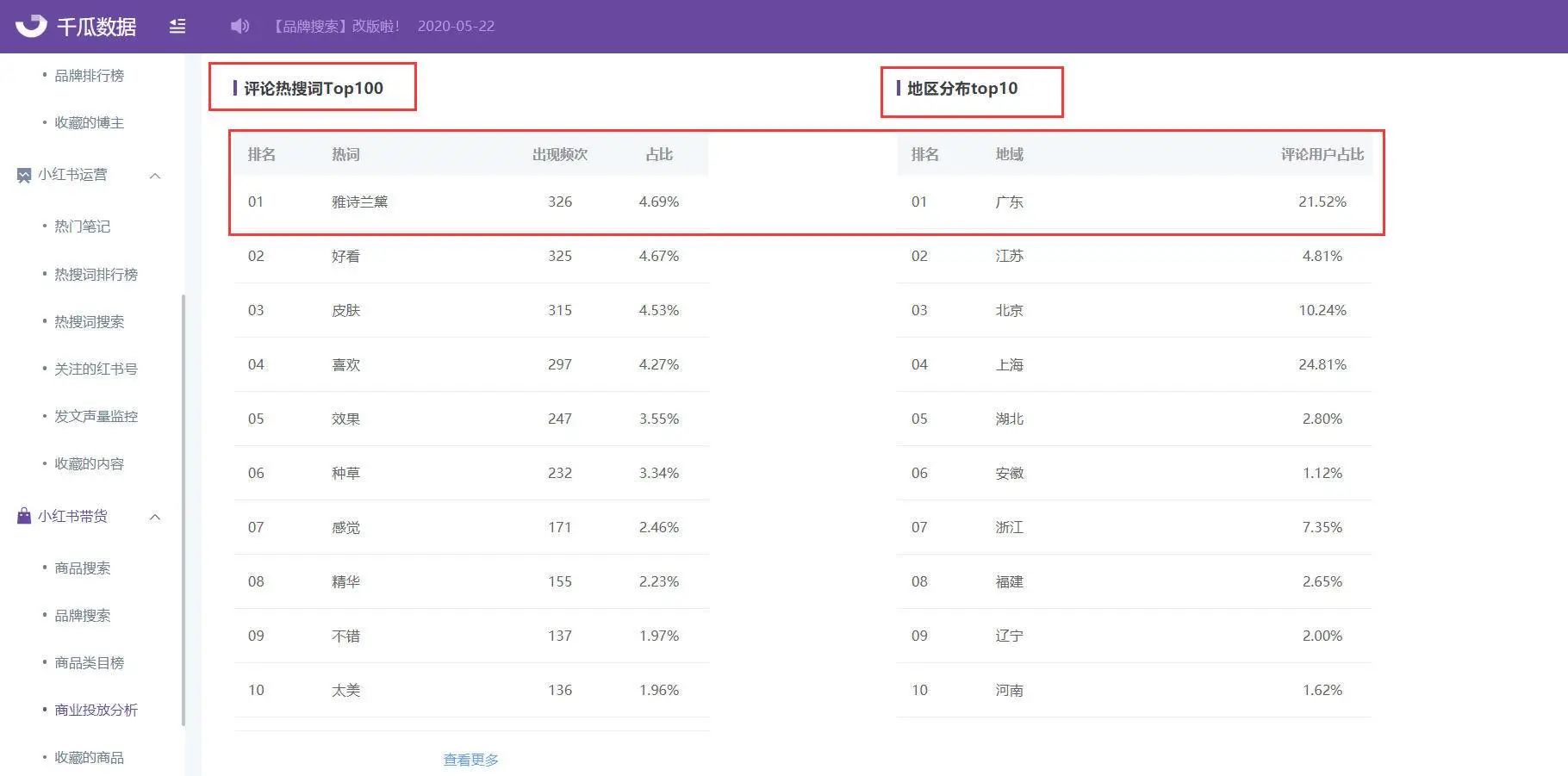Select 热搜词搜索 in the sidebar

click(x=89, y=321)
